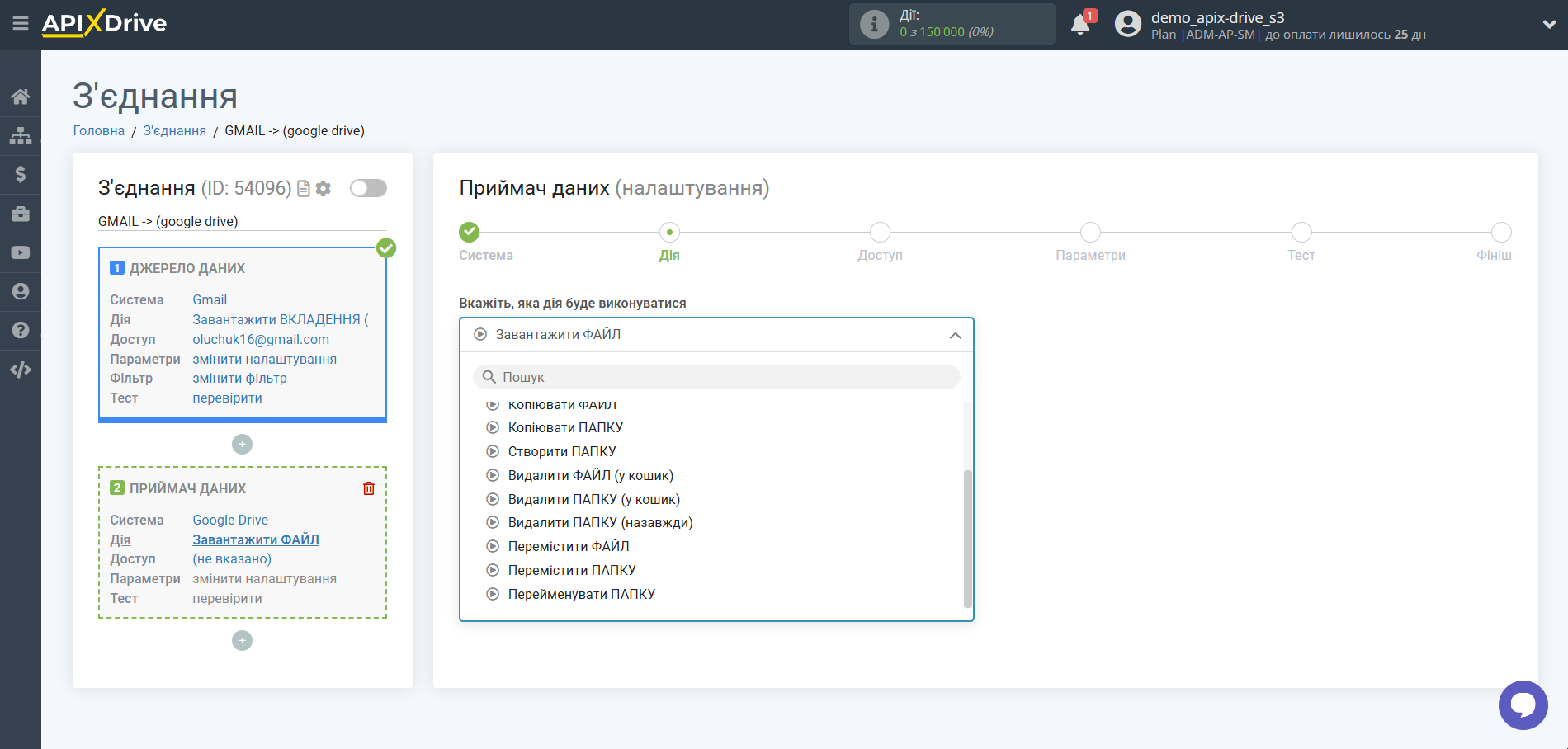Click source 'змінити налаштування' link
The image size is (1568, 749).
pos(265,360)
